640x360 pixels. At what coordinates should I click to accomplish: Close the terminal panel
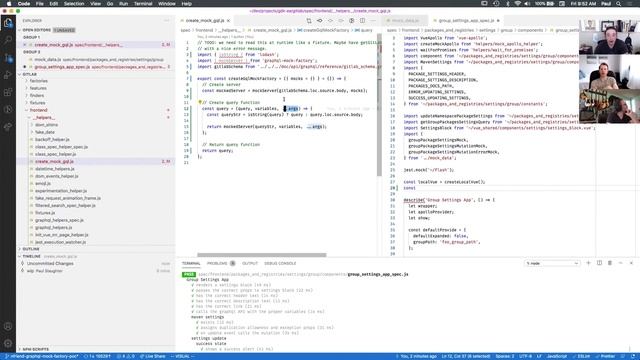pyautogui.click(x=631, y=263)
